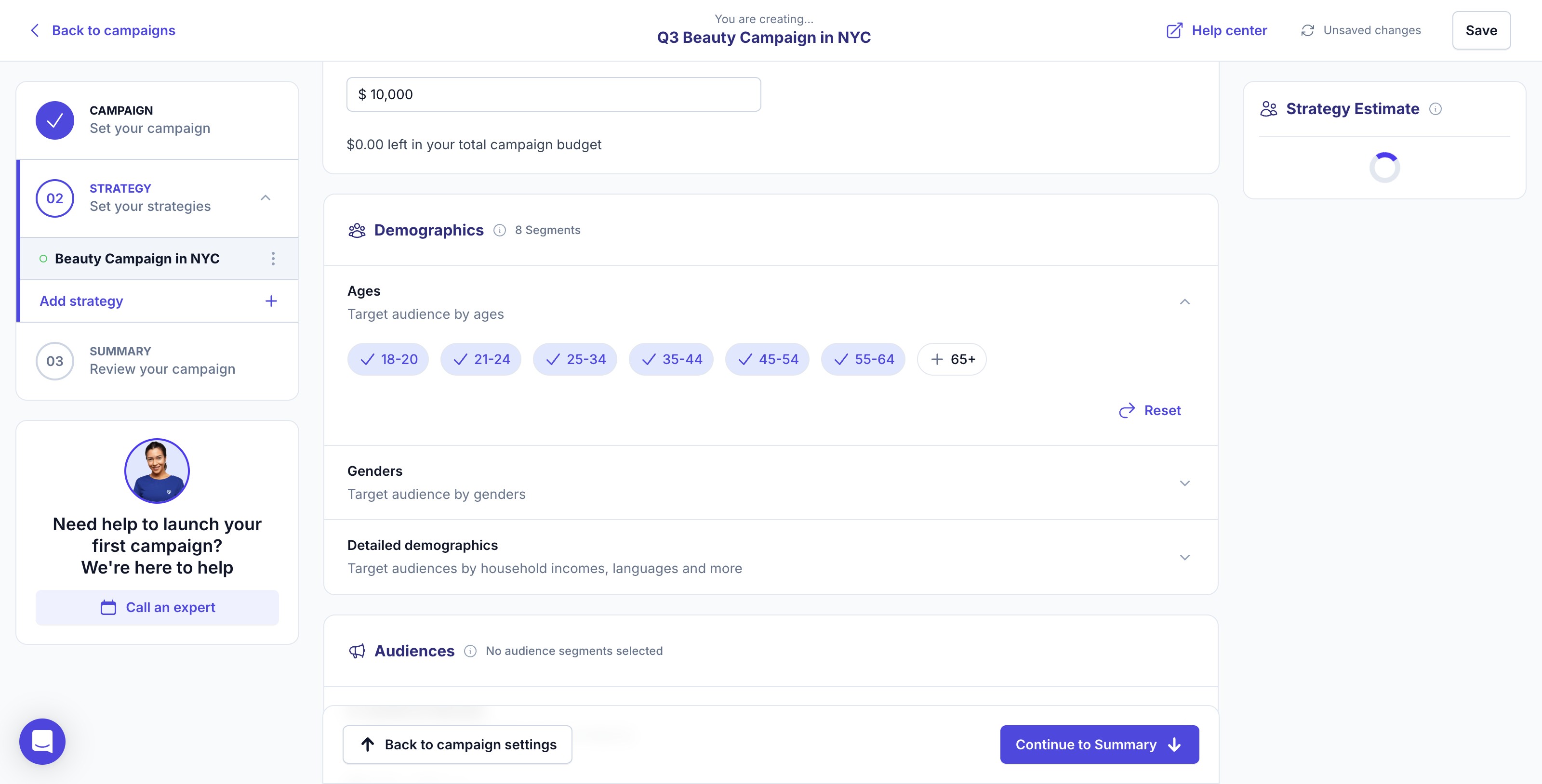Viewport: 1542px width, 784px height.
Task: Click the Strategy Estimate loading spinner
Action: [x=1384, y=168]
